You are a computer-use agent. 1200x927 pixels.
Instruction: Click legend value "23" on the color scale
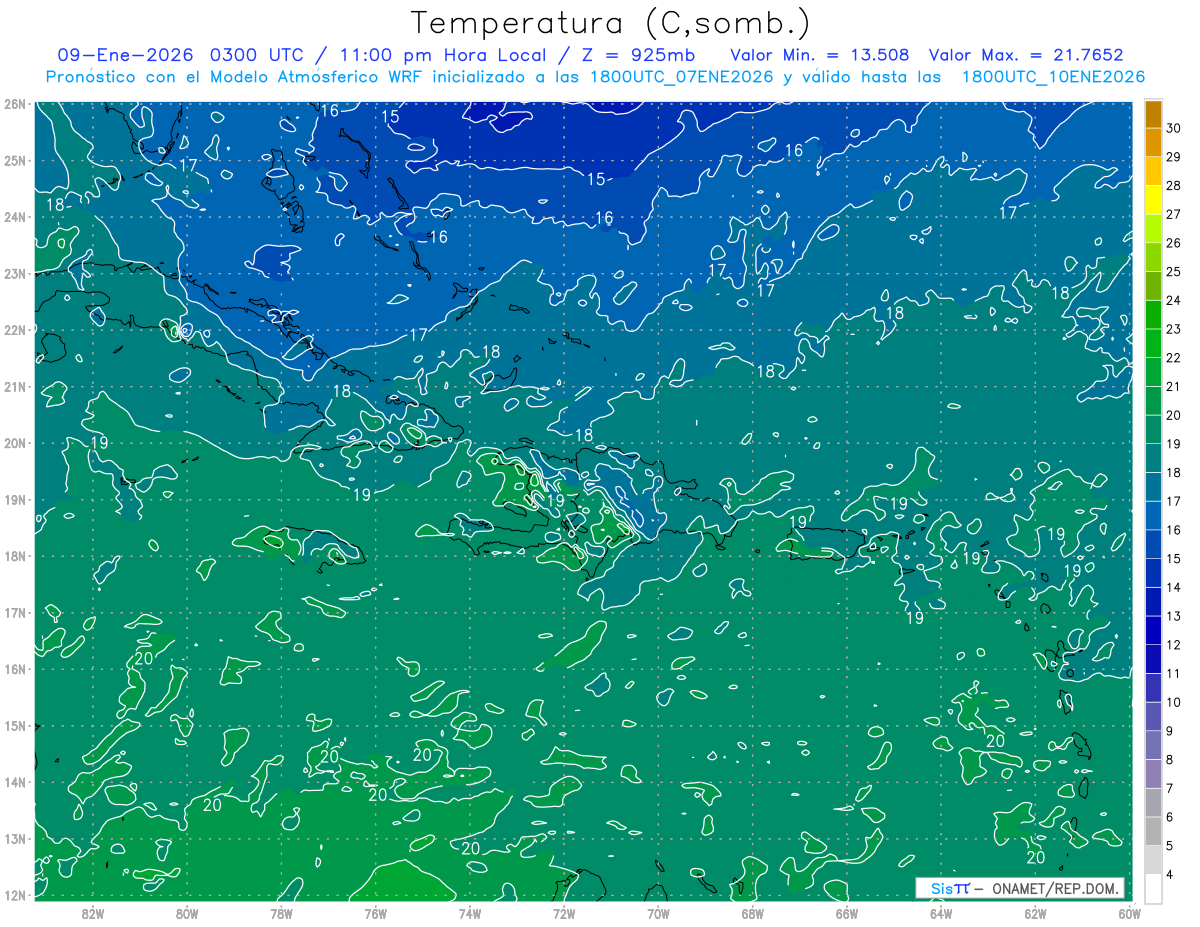click(x=1174, y=329)
